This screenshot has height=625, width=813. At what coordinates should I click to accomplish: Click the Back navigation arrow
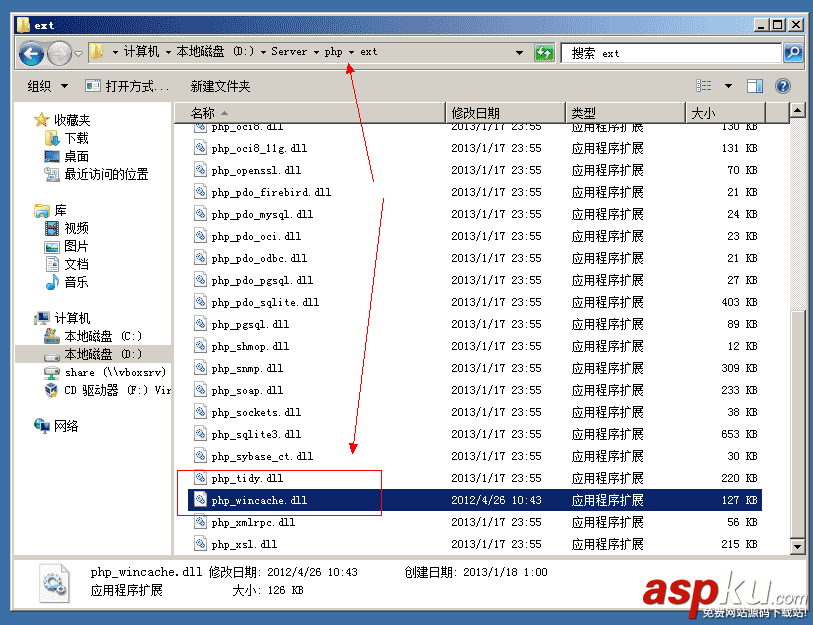32,53
